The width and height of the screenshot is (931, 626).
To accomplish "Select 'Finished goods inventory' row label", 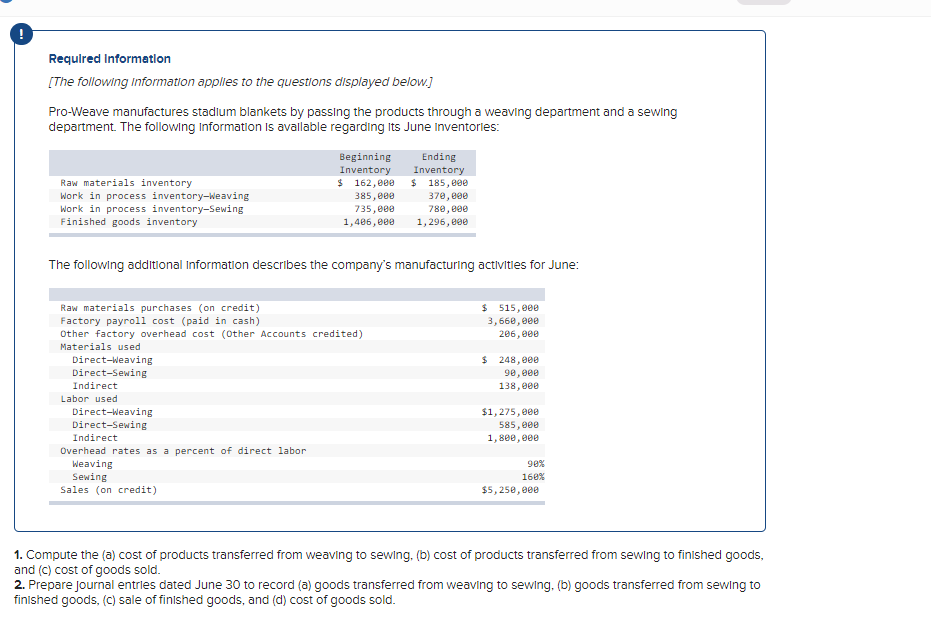I will click(129, 222).
